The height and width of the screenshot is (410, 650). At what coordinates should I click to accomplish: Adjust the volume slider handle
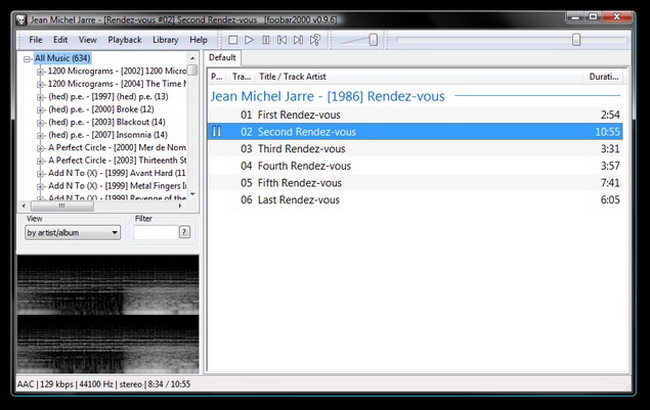tap(373, 40)
